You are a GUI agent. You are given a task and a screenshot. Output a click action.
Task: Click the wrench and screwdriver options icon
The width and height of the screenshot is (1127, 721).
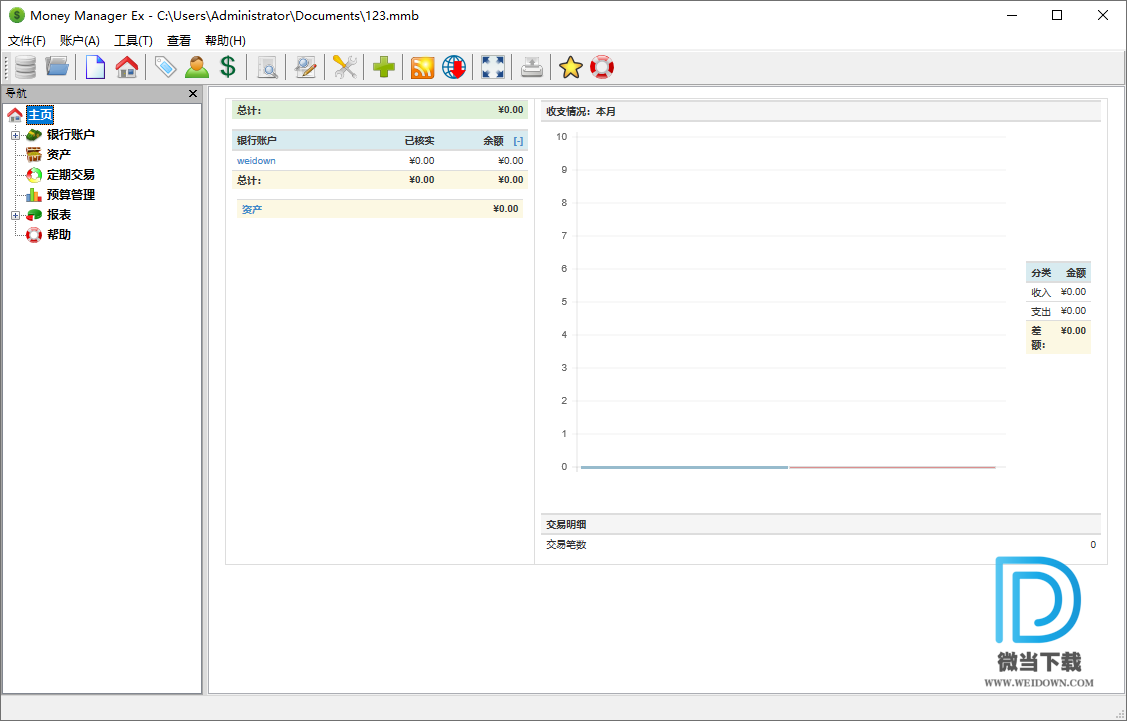(345, 67)
